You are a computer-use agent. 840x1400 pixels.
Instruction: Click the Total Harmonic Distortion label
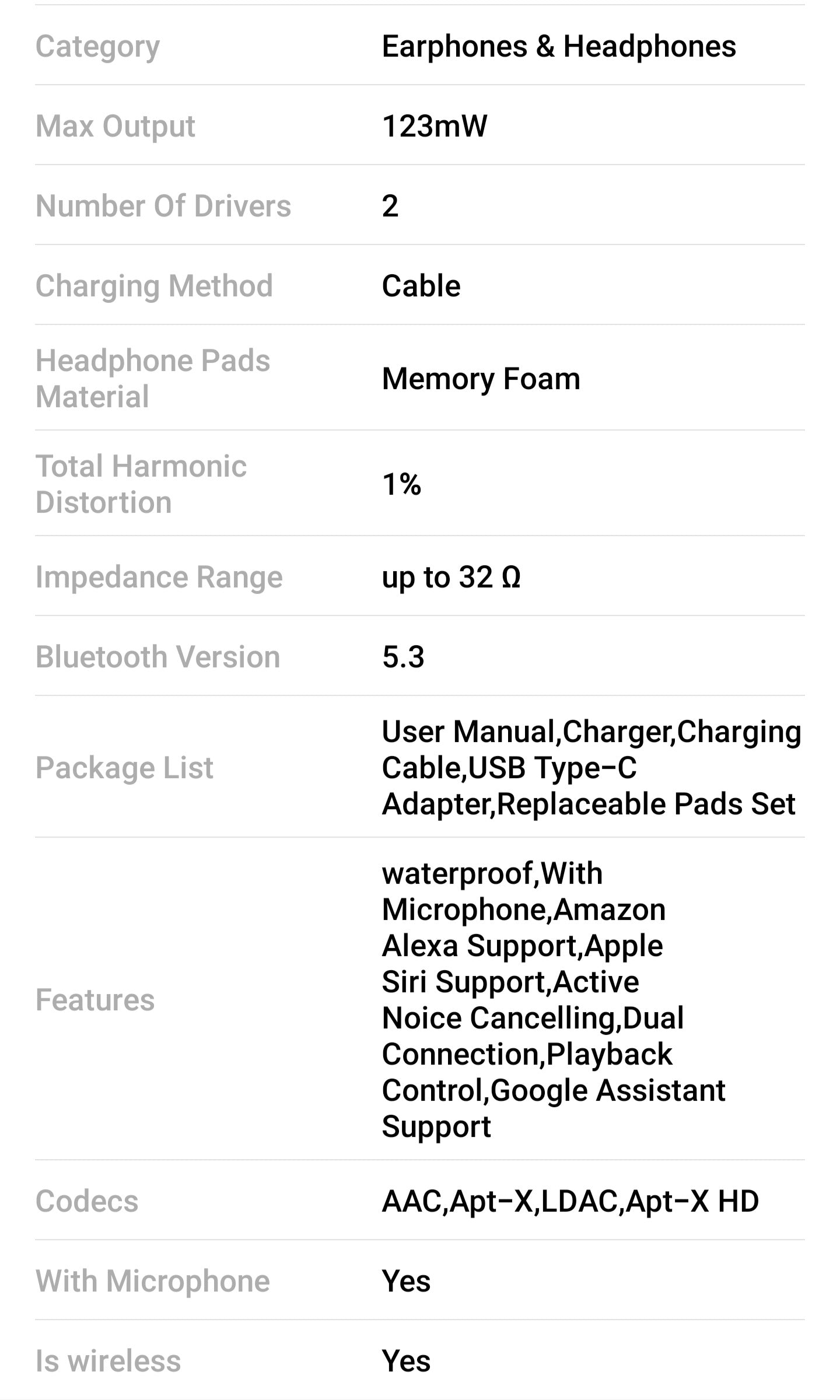point(141,484)
